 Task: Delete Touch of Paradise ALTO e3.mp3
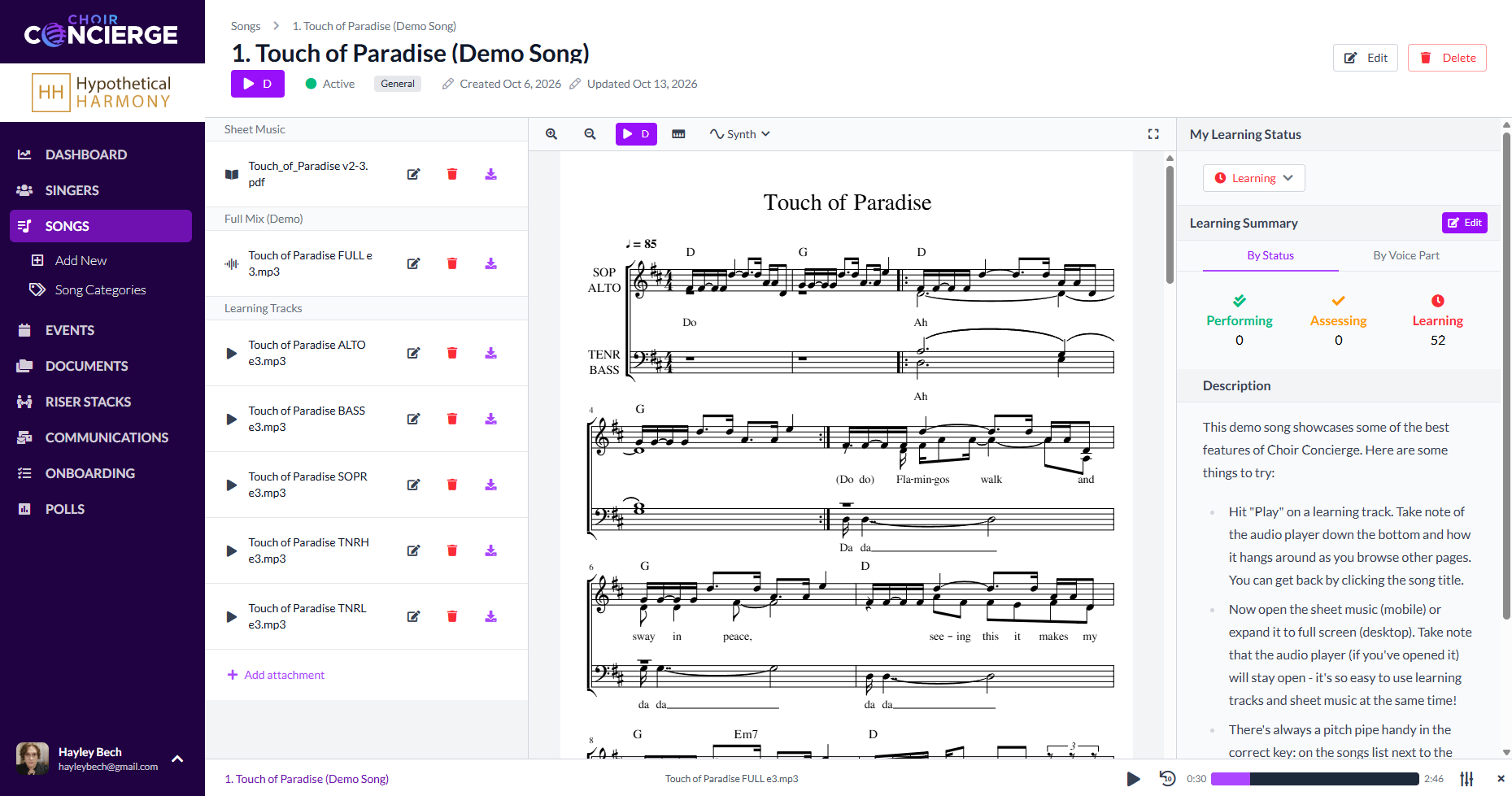coord(452,353)
